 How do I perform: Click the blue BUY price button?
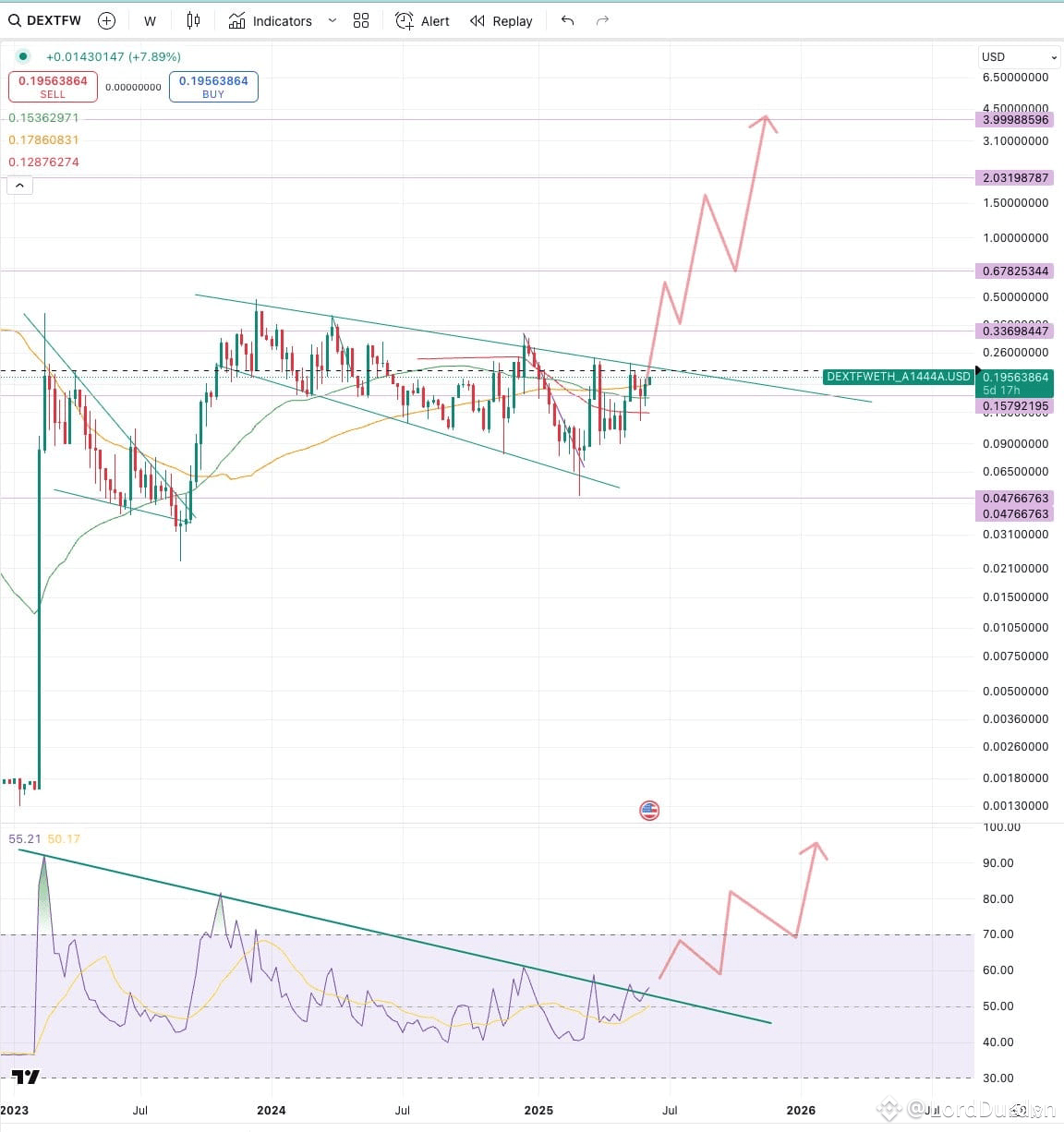pyautogui.click(x=213, y=87)
